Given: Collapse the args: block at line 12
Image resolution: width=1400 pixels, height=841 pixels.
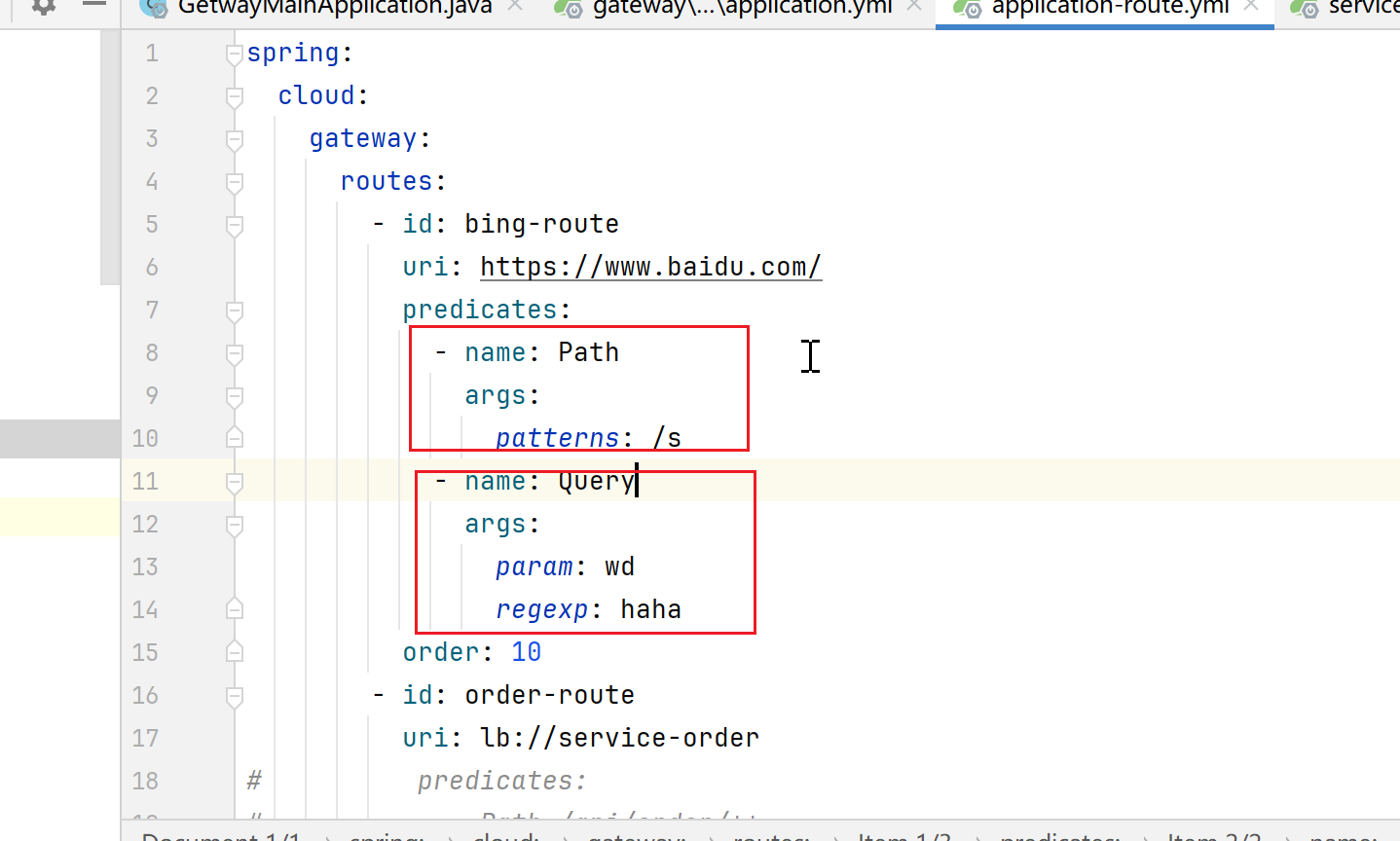Looking at the screenshot, I should tap(235, 525).
